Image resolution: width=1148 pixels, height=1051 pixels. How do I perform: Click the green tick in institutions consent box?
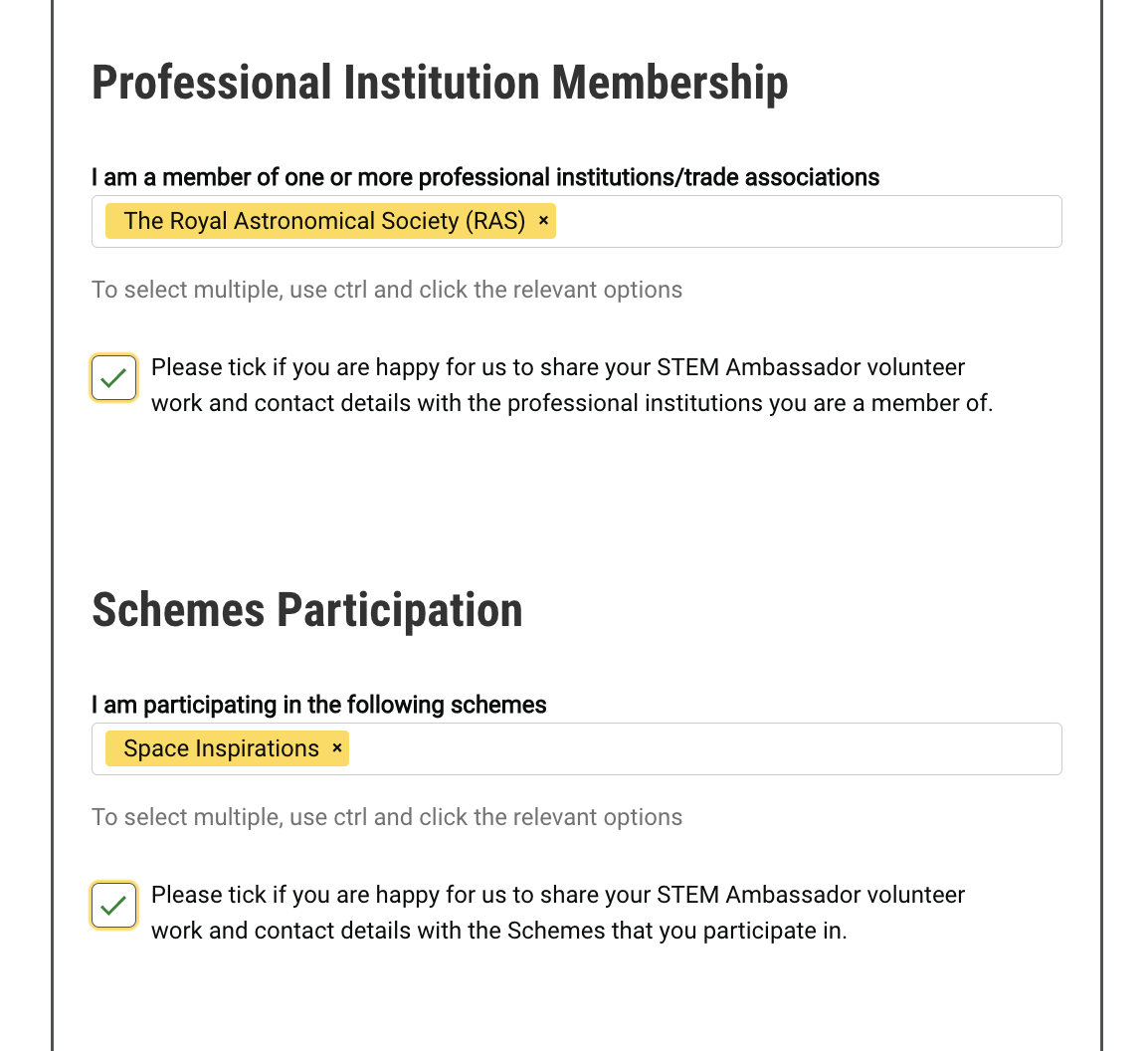tap(114, 378)
